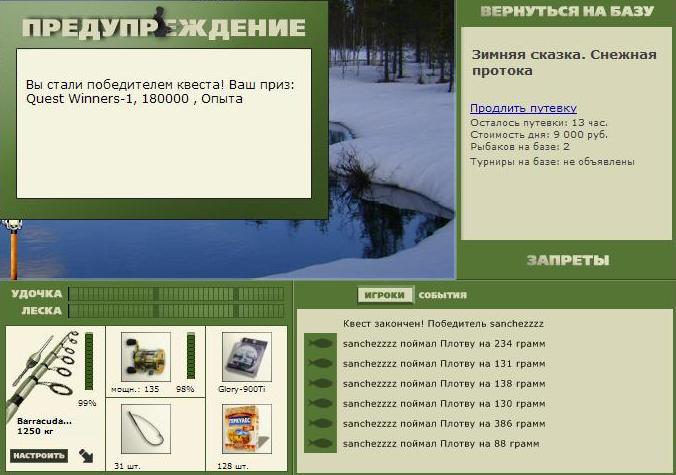Switch to the ИГРОКИ tab

point(385,295)
